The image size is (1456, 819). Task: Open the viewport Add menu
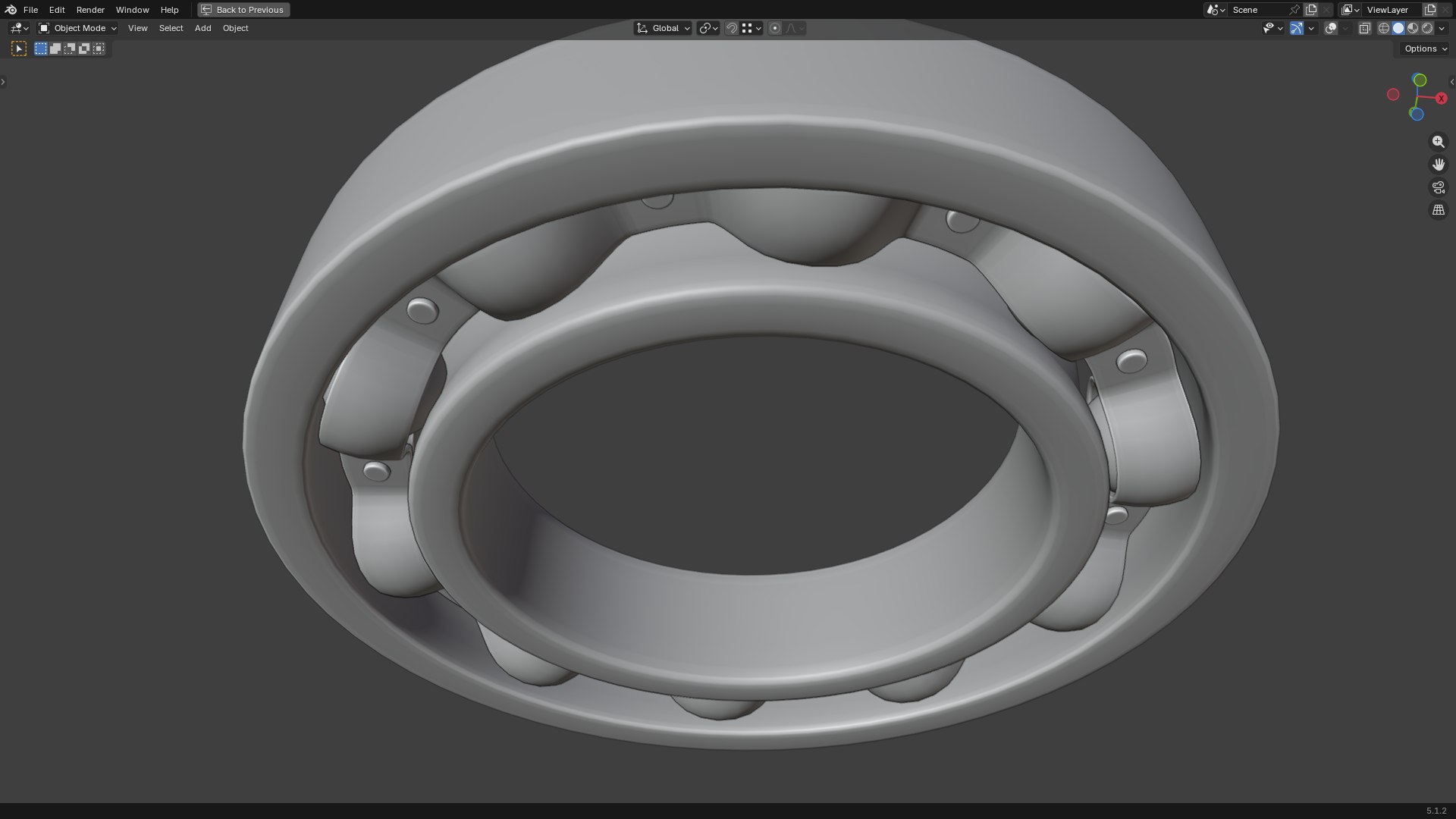202,28
